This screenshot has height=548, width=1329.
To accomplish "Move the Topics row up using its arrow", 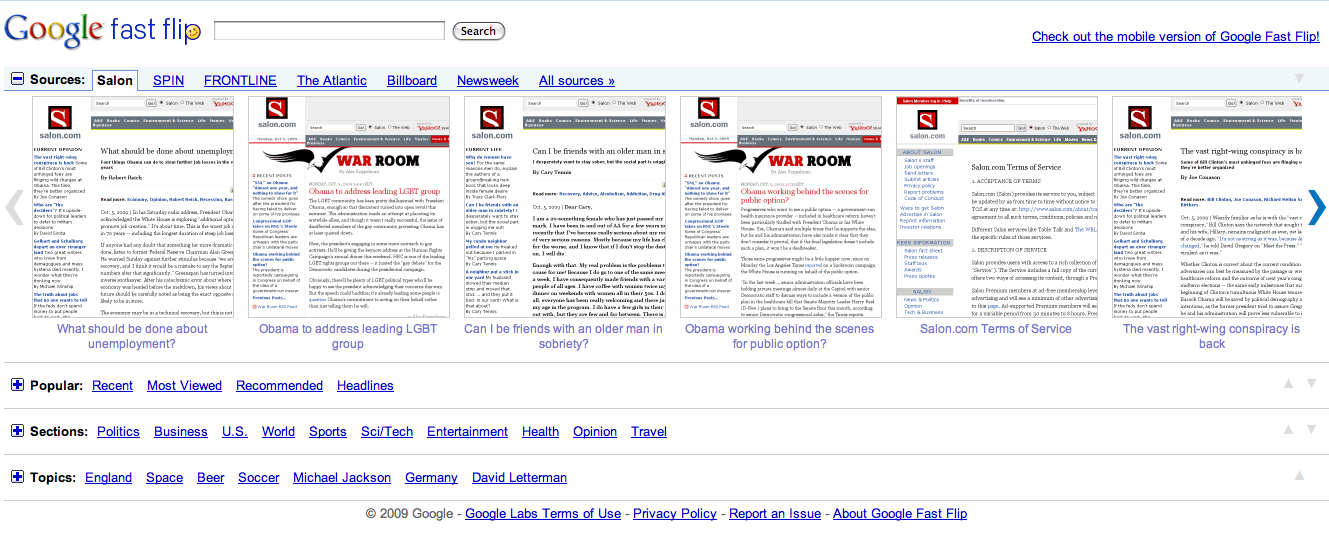I will coord(1299,475).
